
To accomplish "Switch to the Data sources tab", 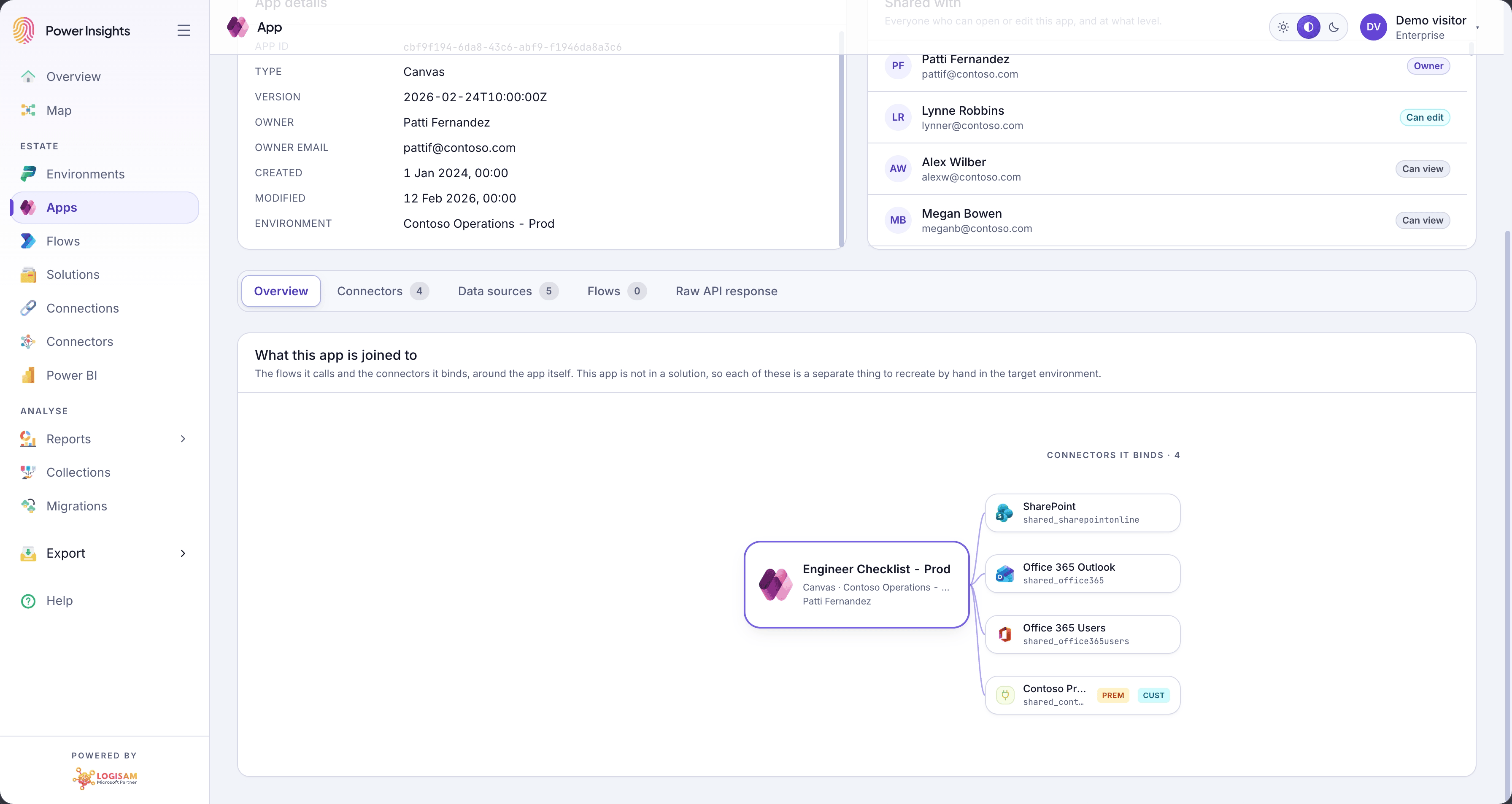I will 508,291.
